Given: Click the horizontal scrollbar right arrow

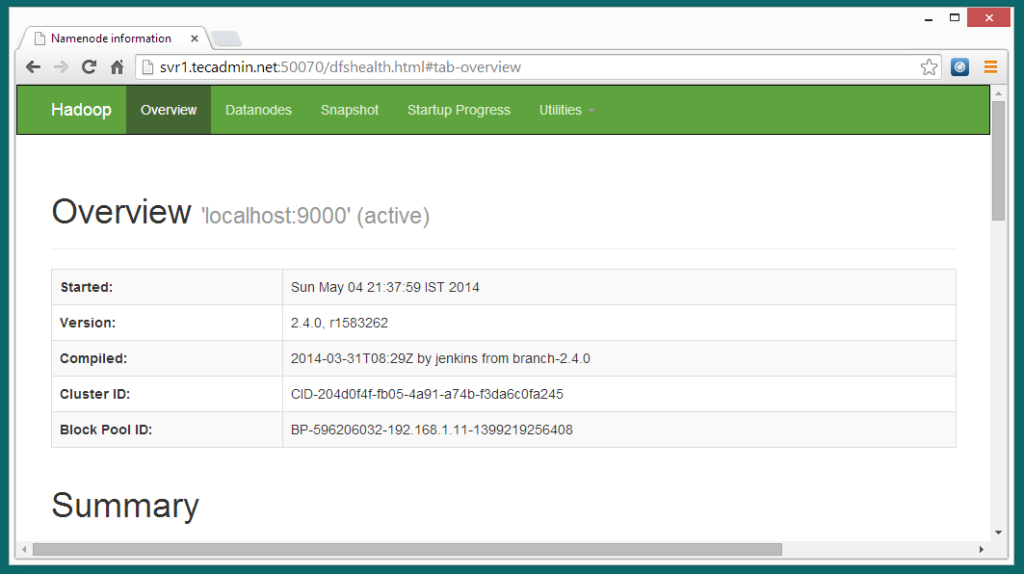Looking at the screenshot, I should tap(981, 549).
